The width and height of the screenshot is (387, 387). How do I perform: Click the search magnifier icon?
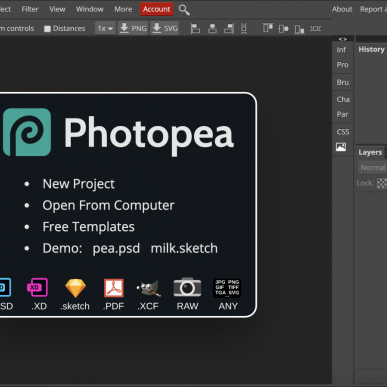pos(184,10)
